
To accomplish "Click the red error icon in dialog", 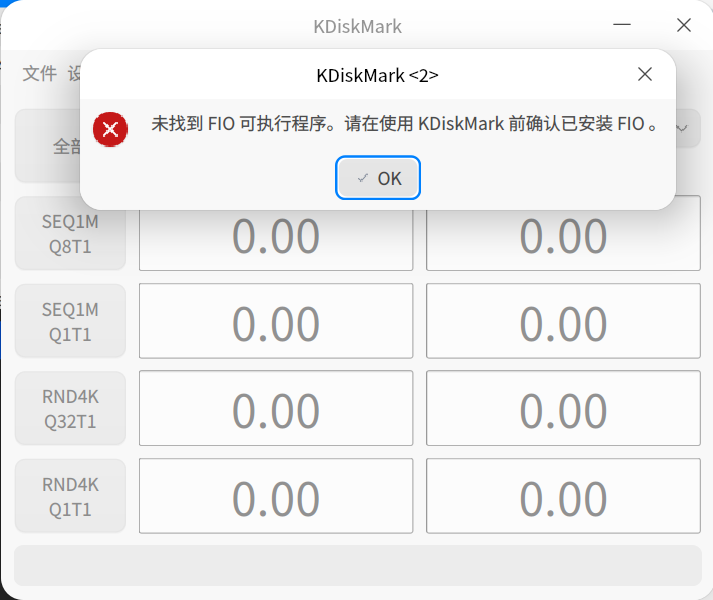I will point(110,129).
